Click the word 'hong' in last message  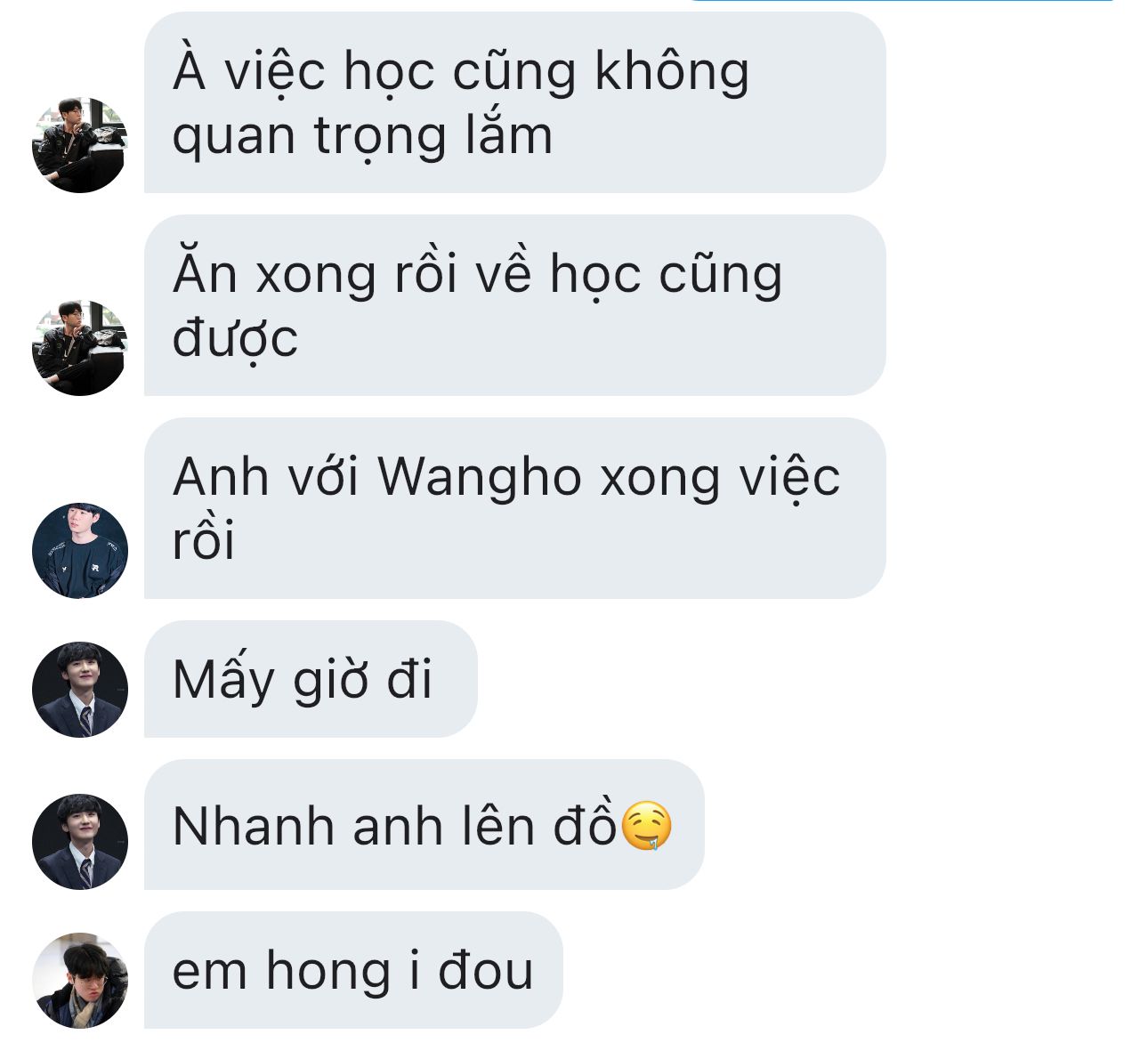point(327,972)
